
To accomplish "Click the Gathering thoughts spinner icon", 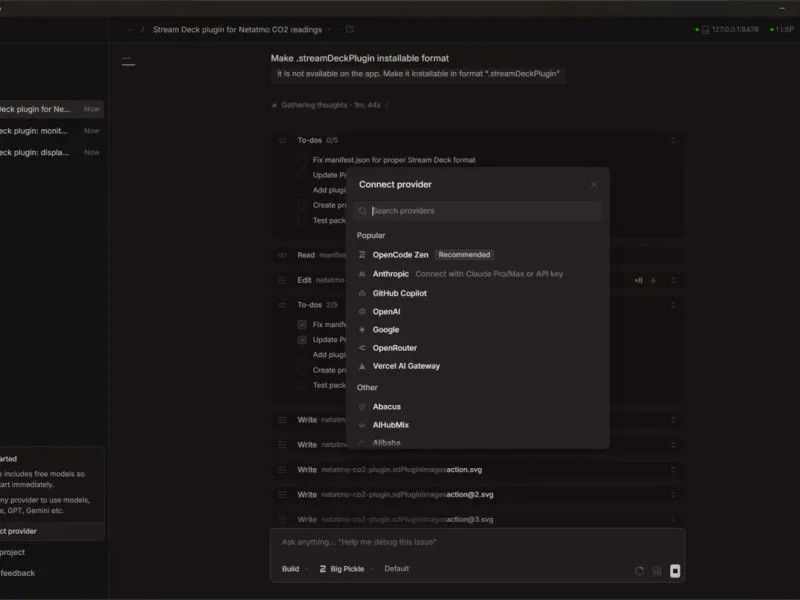I will click(x=274, y=105).
